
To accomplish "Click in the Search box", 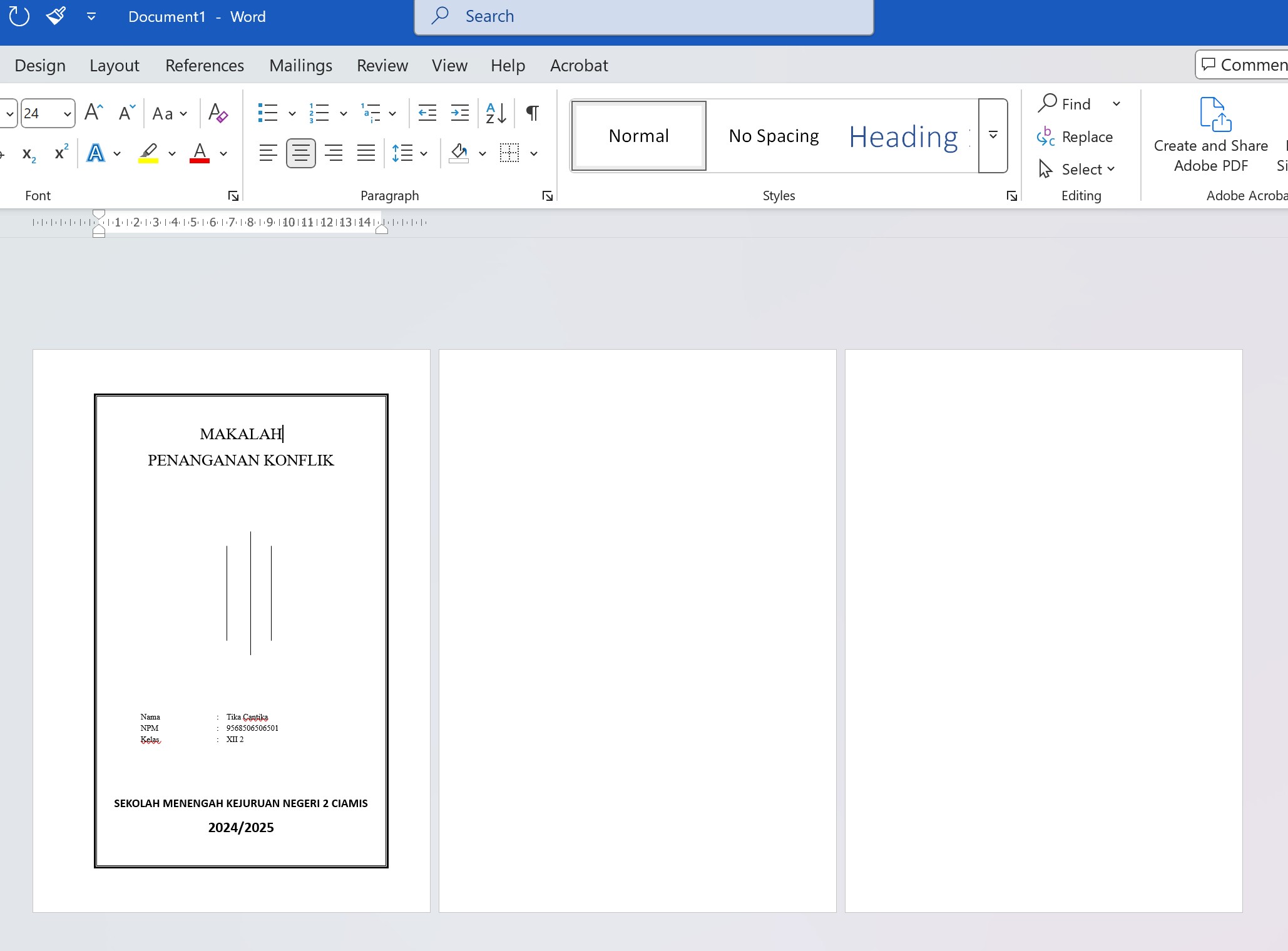I will coord(644,16).
